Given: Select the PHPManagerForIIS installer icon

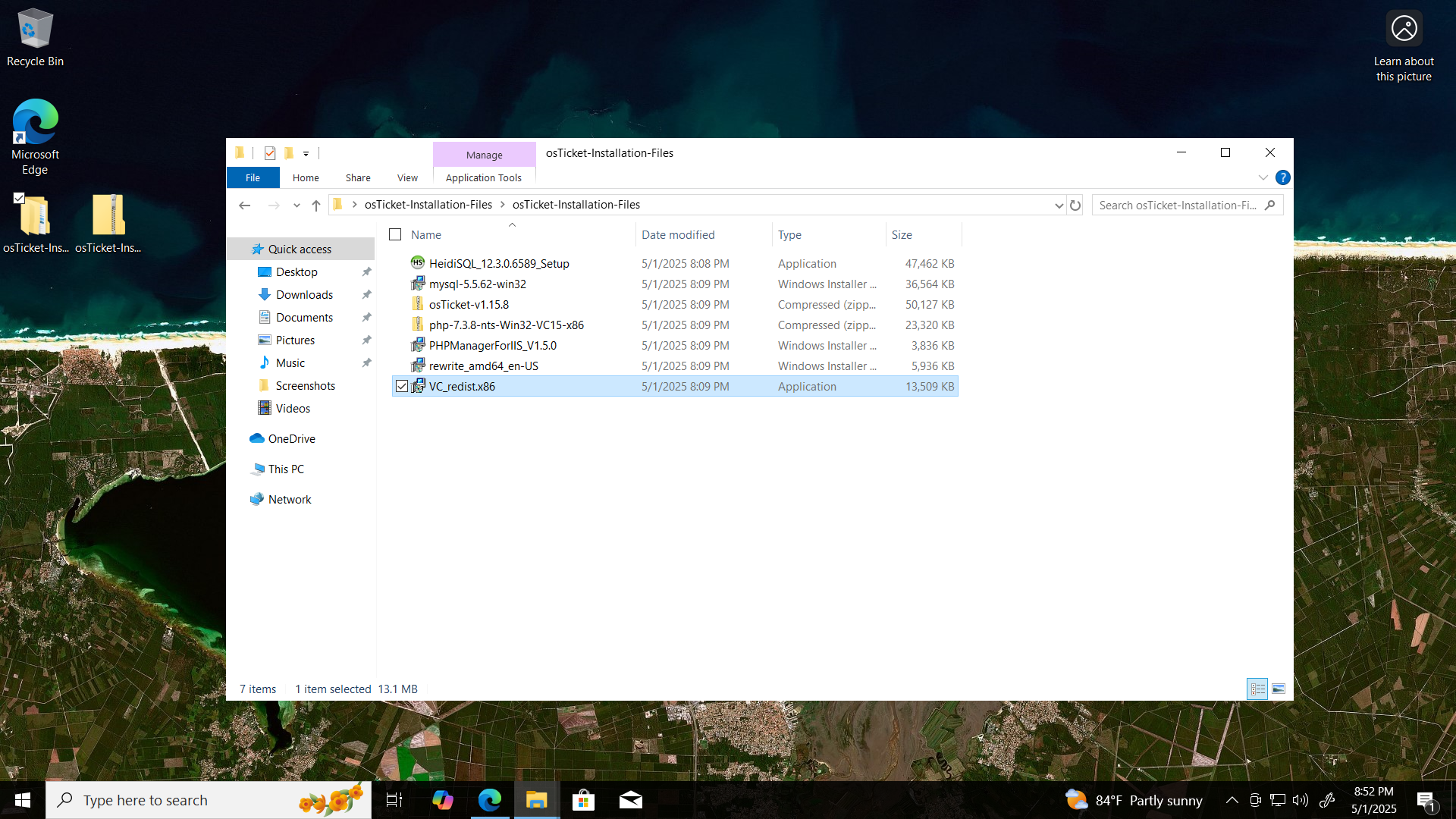Looking at the screenshot, I should coord(417,344).
